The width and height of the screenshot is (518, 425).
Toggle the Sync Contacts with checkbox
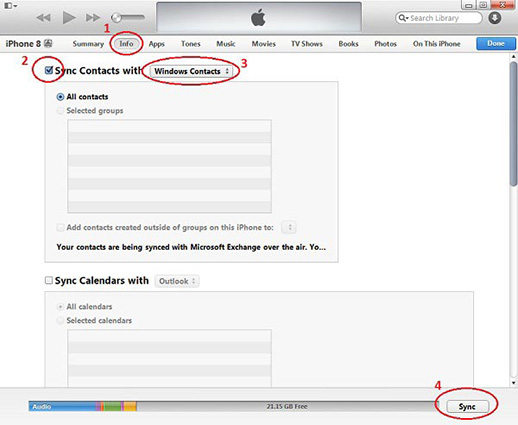tap(49, 70)
